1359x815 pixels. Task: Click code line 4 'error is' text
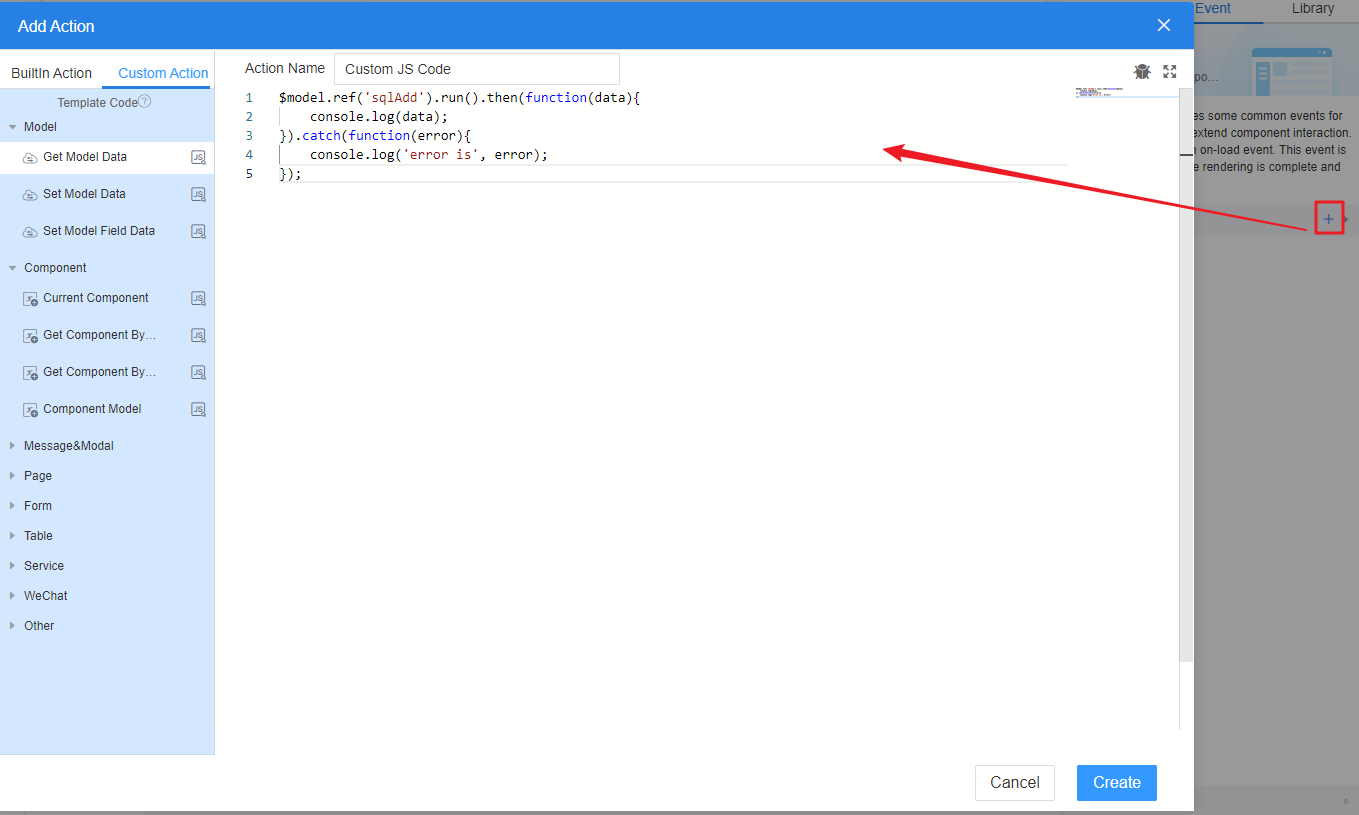point(440,155)
